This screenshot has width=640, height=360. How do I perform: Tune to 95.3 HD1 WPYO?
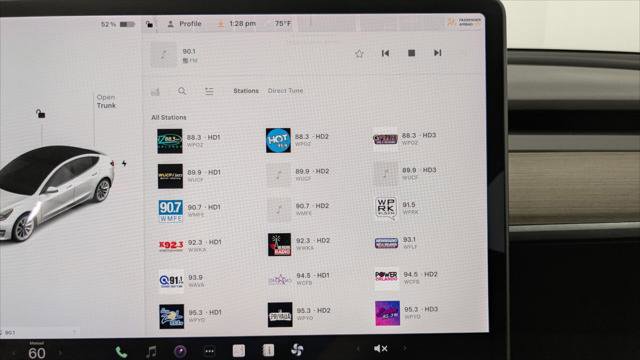point(191,316)
